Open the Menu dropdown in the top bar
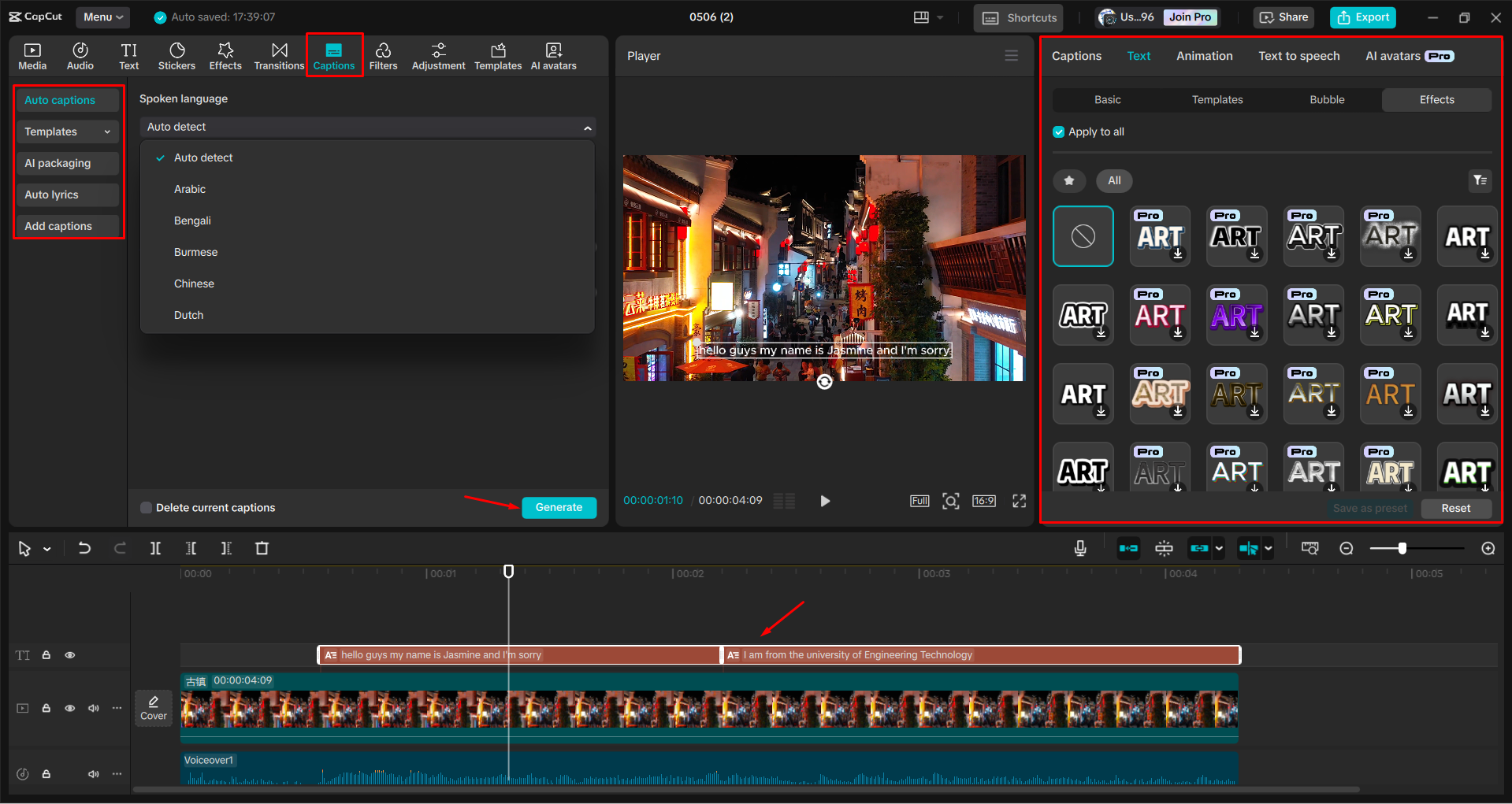The width and height of the screenshot is (1512, 804). pos(102,17)
